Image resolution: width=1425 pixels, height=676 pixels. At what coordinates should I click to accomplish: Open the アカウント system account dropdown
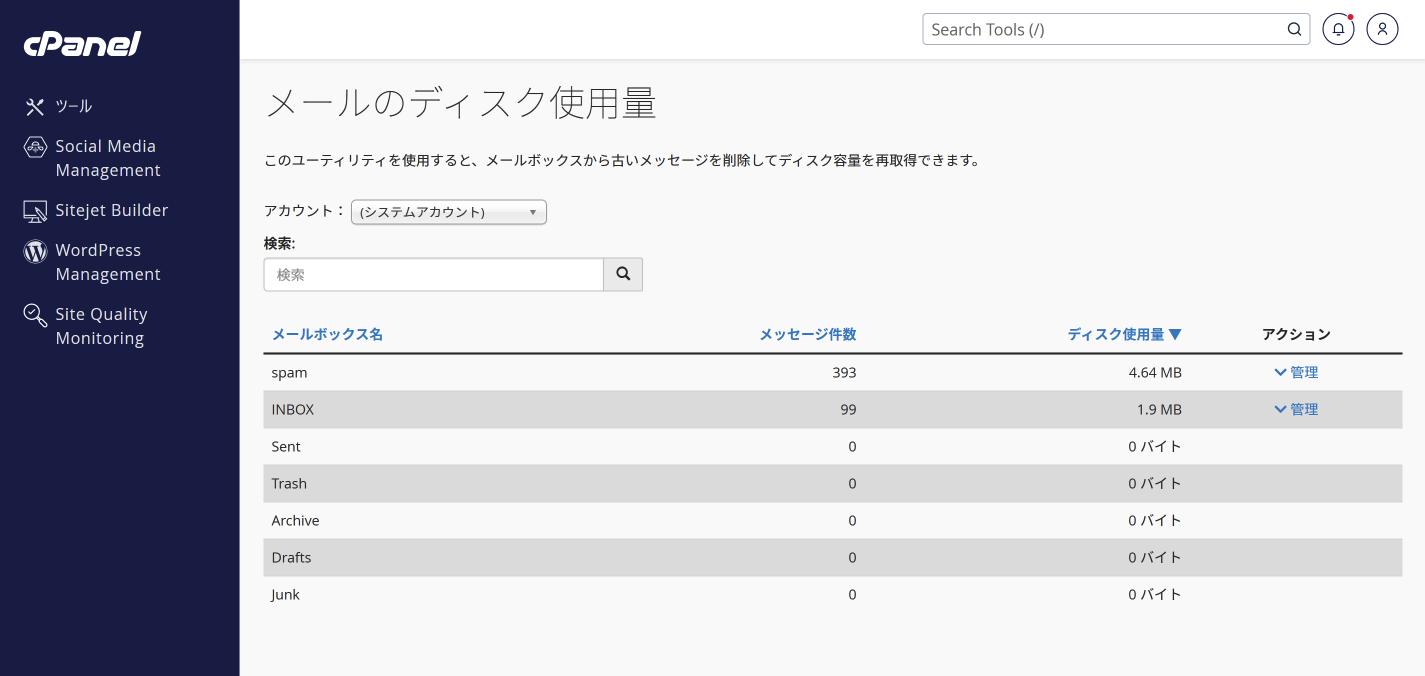[x=449, y=212]
